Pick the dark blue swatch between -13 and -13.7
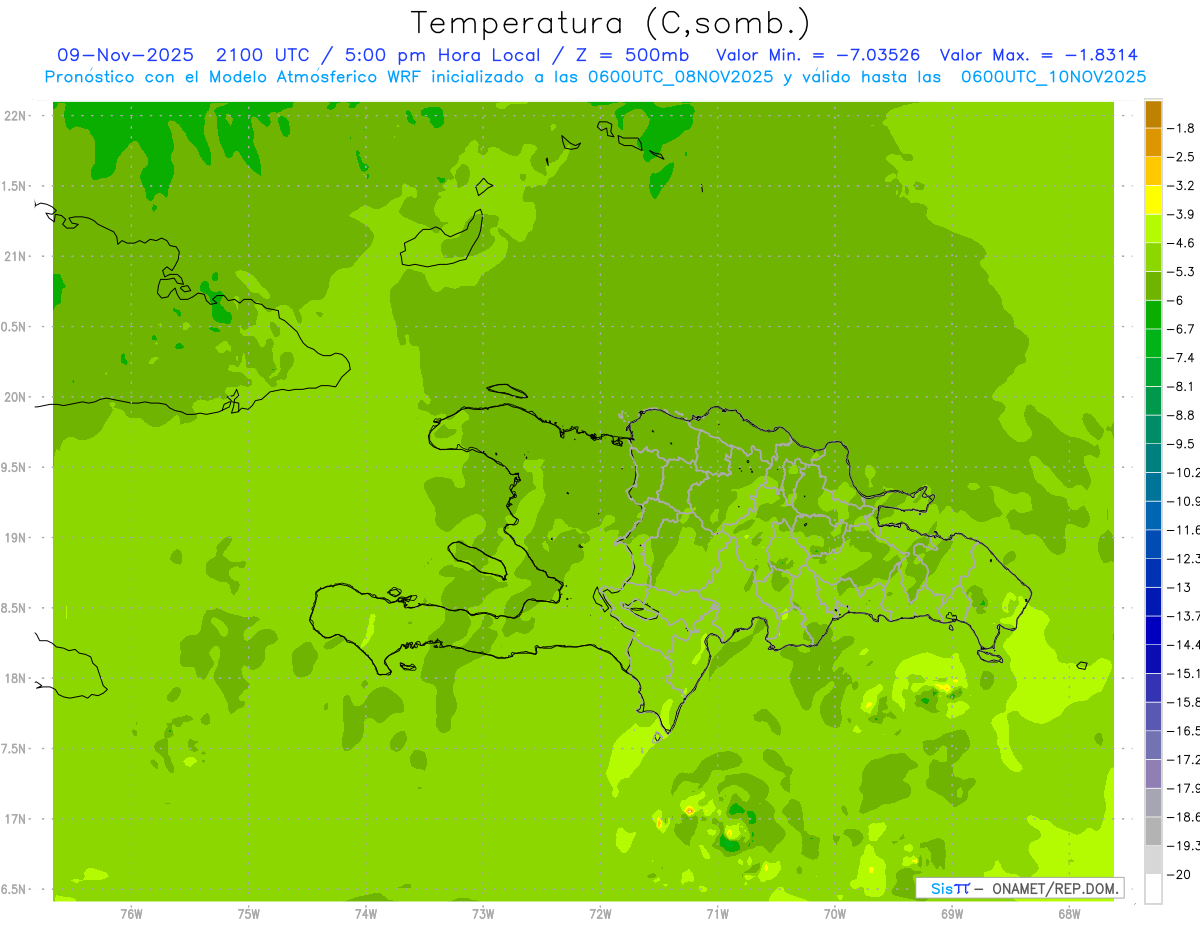 [1153, 601]
